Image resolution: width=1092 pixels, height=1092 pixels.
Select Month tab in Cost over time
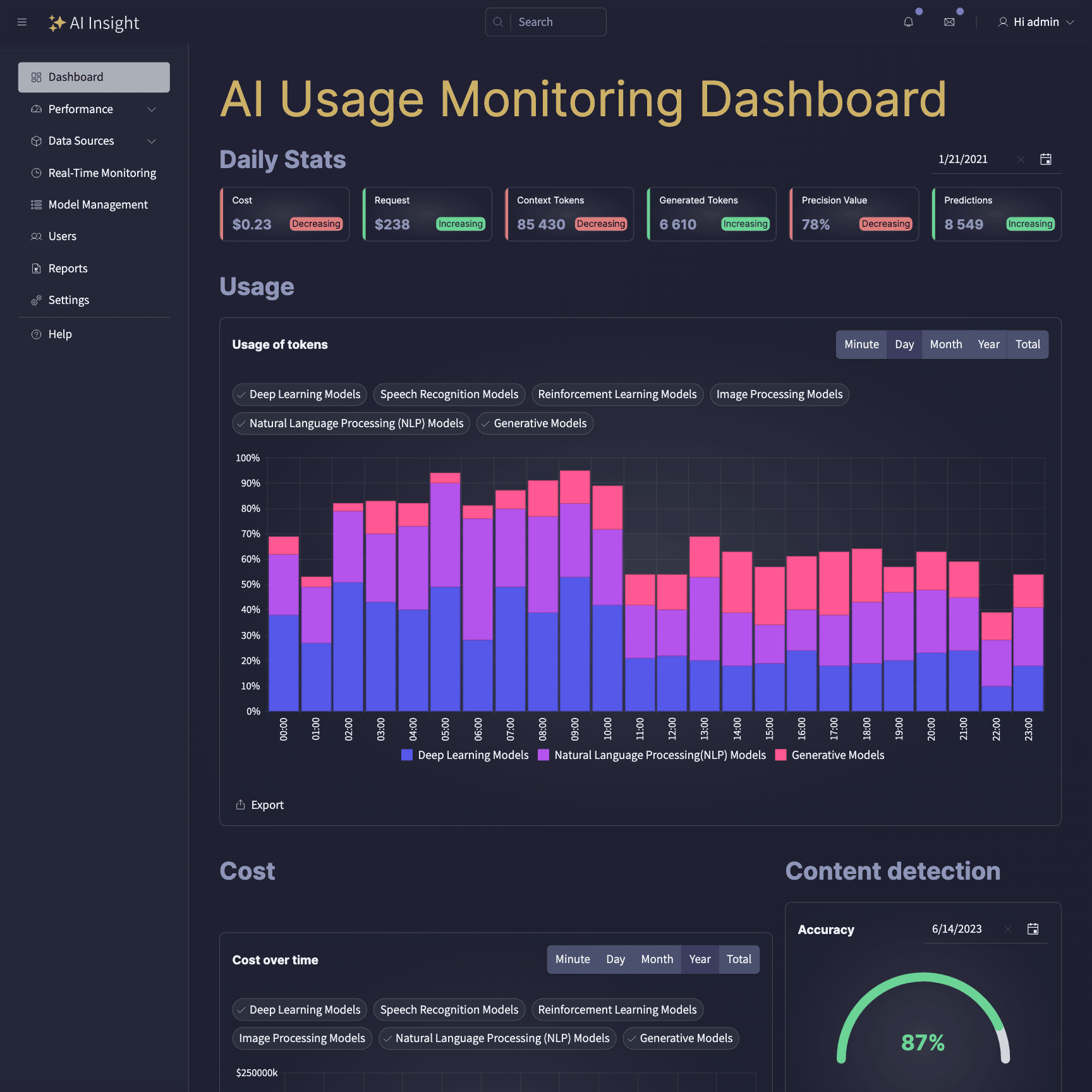pyautogui.click(x=657, y=959)
